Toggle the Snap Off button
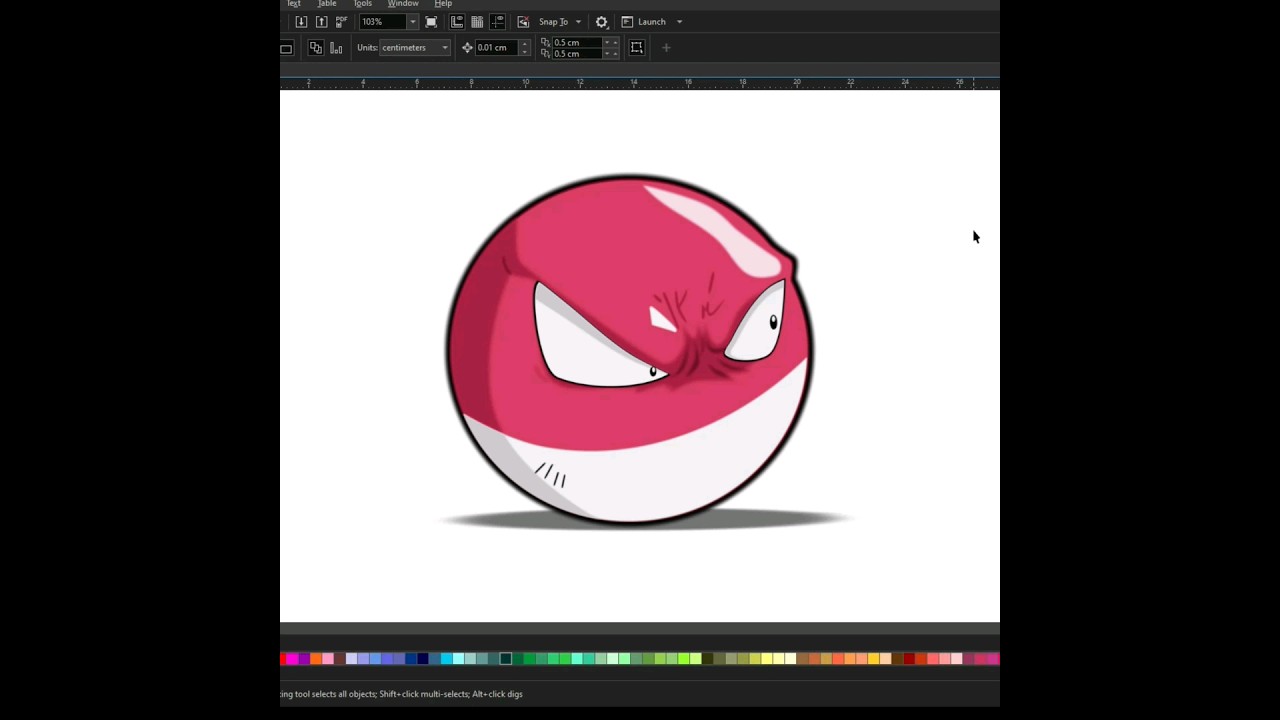 point(523,22)
